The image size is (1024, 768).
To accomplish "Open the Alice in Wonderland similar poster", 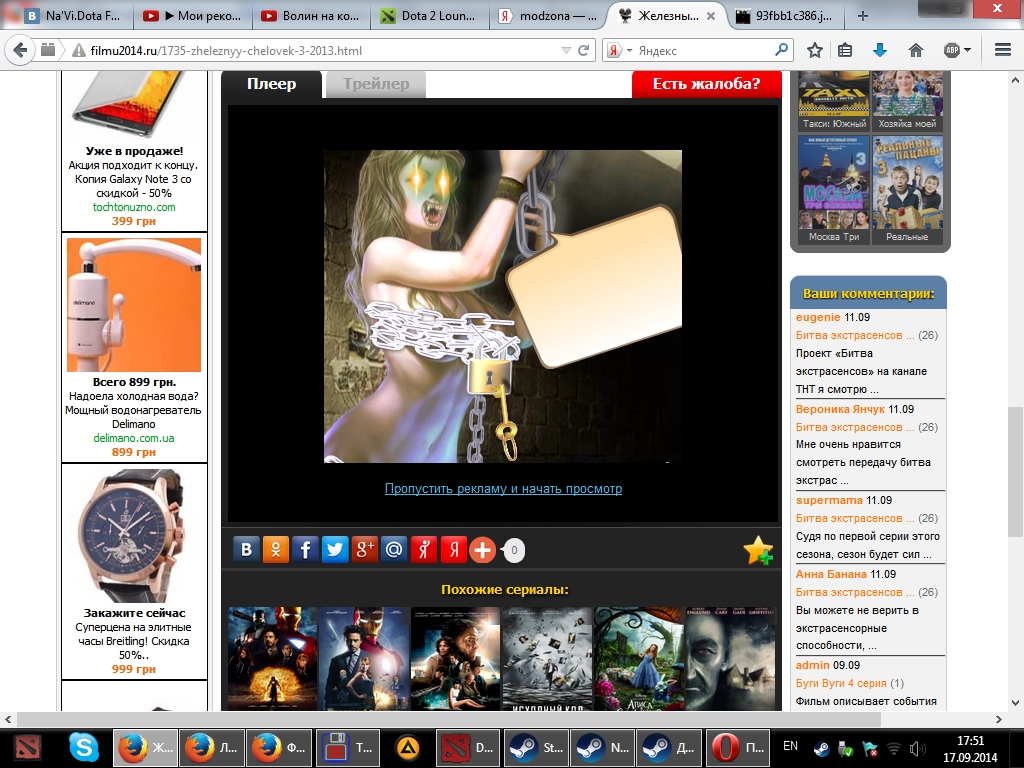I will (639, 658).
